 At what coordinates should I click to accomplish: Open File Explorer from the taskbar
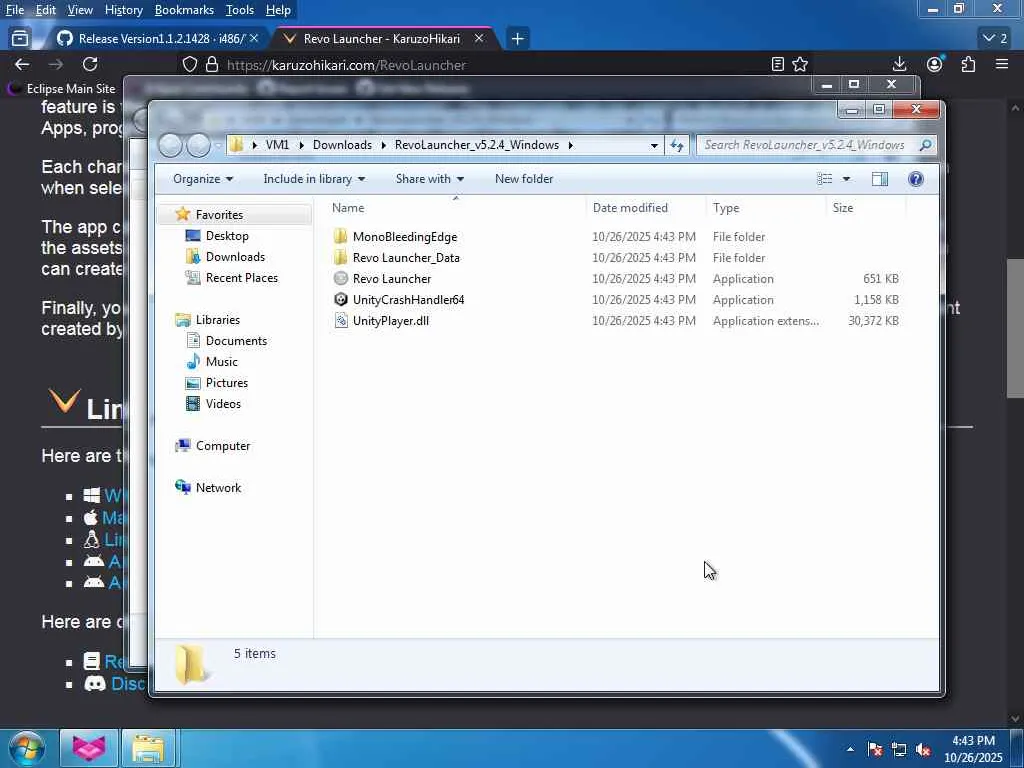(148, 748)
